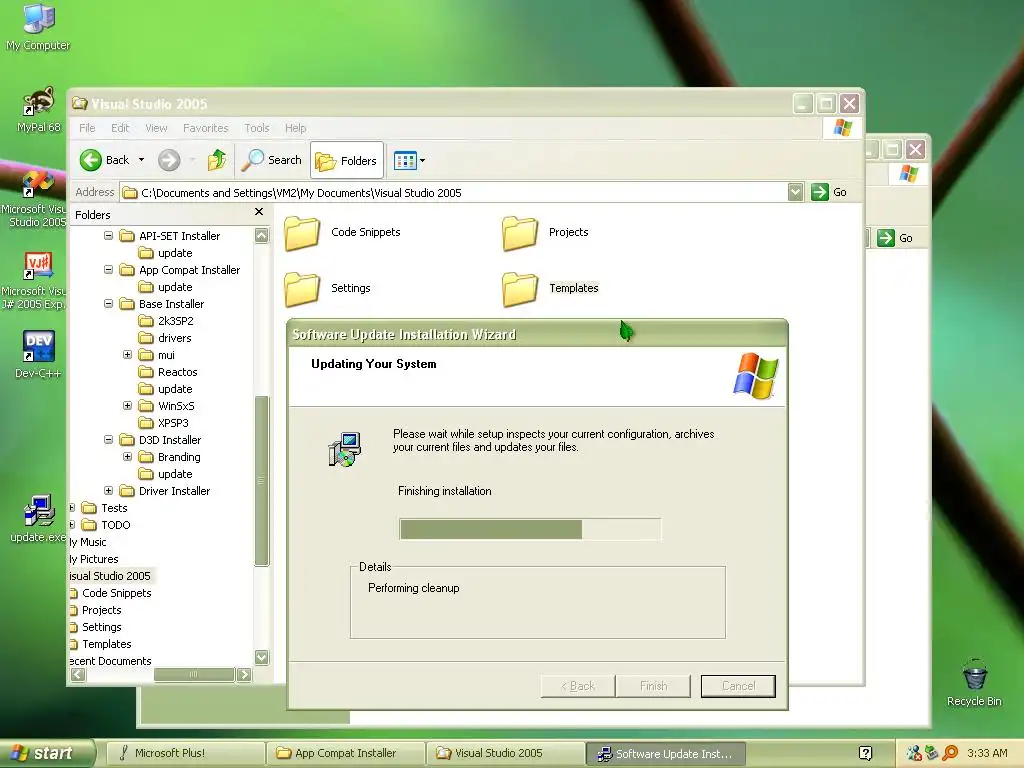Collapse the App Compat Installer node

[108, 270]
